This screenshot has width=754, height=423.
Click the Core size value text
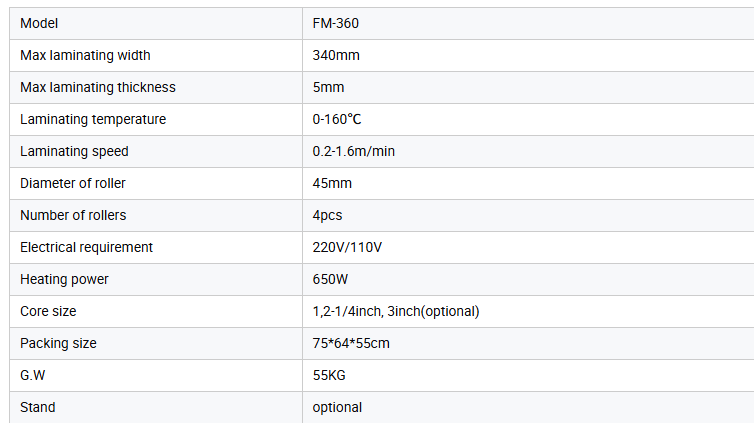[x=396, y=311]
